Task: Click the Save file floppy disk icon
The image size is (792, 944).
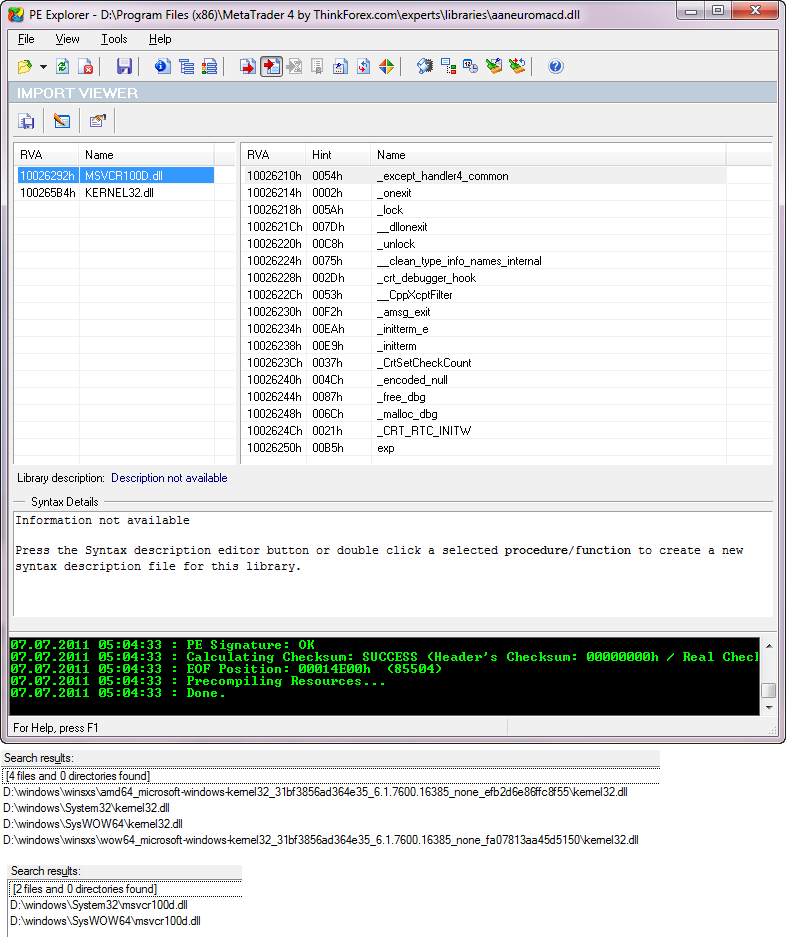Action: click(124, 67)
